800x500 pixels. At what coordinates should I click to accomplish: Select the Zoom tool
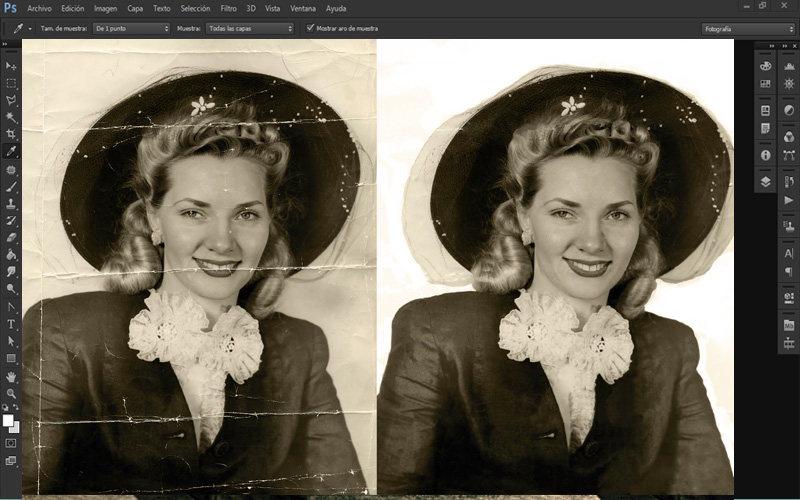pyautogui.click(x=12, y=393)
